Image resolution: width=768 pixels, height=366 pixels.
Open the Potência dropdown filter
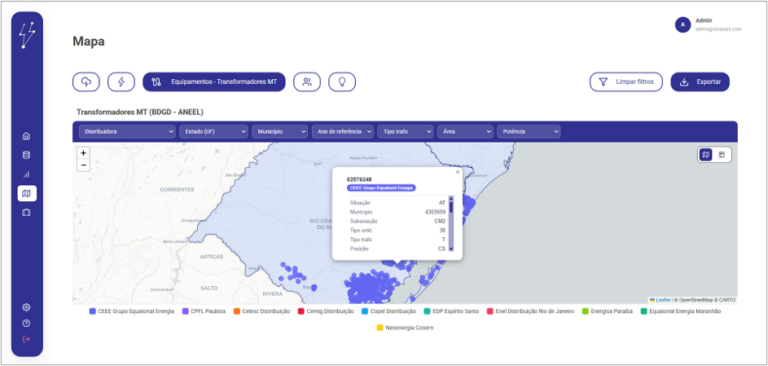coord(529,132)
